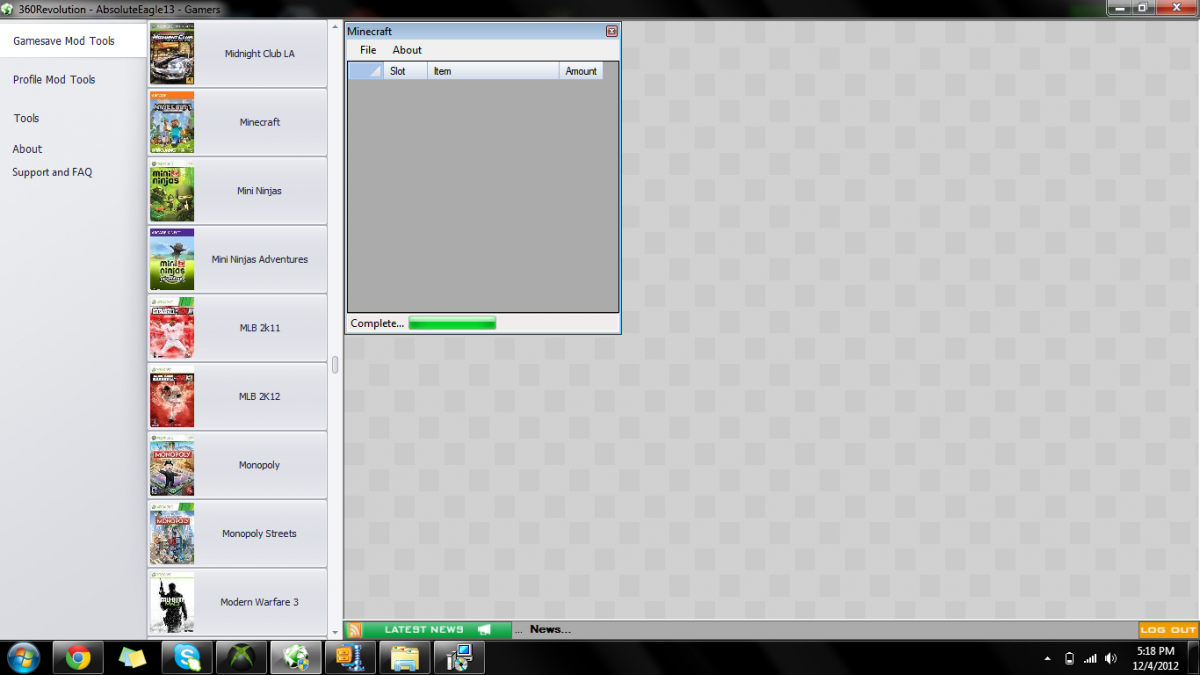Screen dimensions: 1200x675
Task: Sort by the Amount column header
Action: pyautogui.click(x=580, y=71)
